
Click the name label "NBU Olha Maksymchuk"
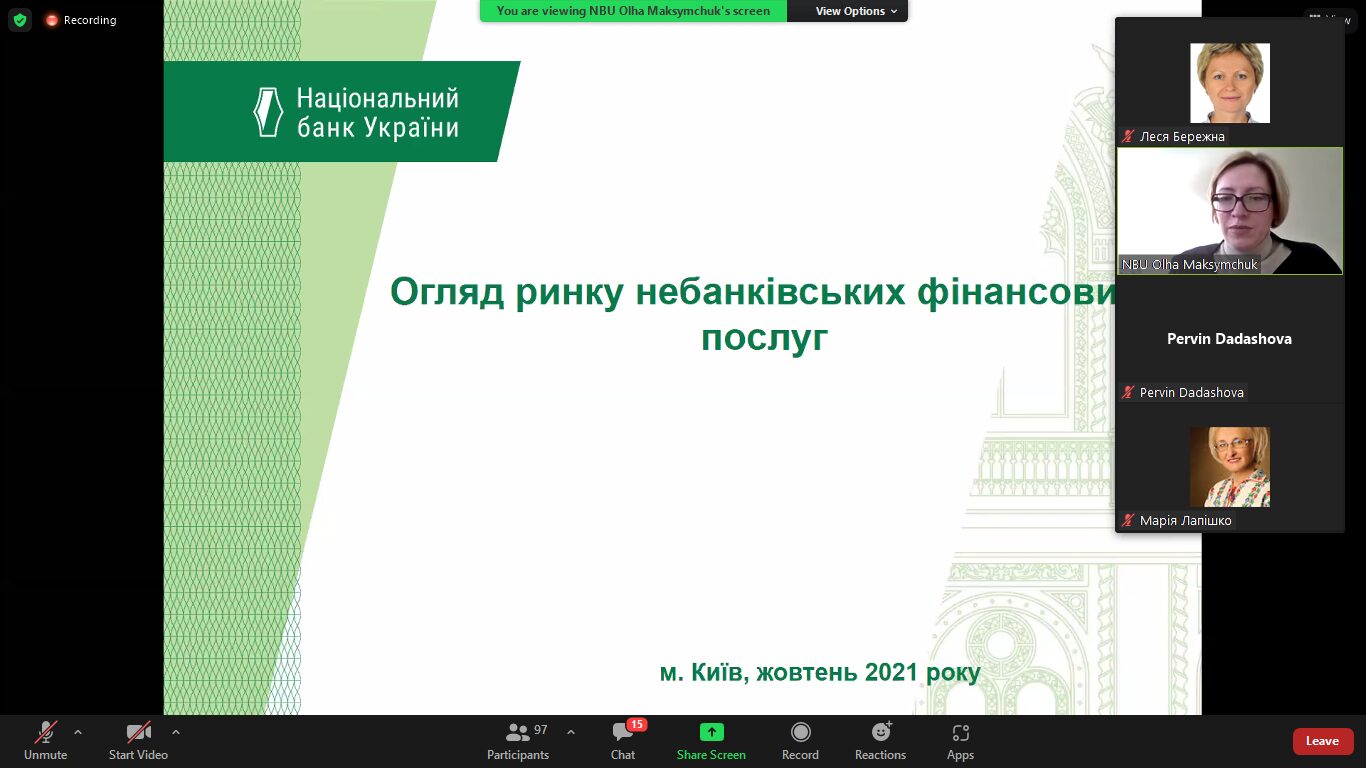click(1190, 265)
